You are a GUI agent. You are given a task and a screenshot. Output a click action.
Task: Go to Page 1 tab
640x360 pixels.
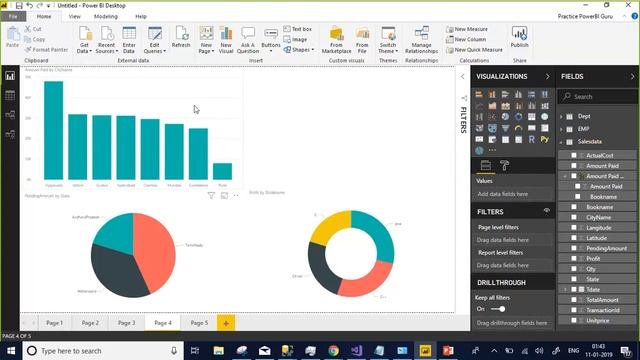[54, 323]
